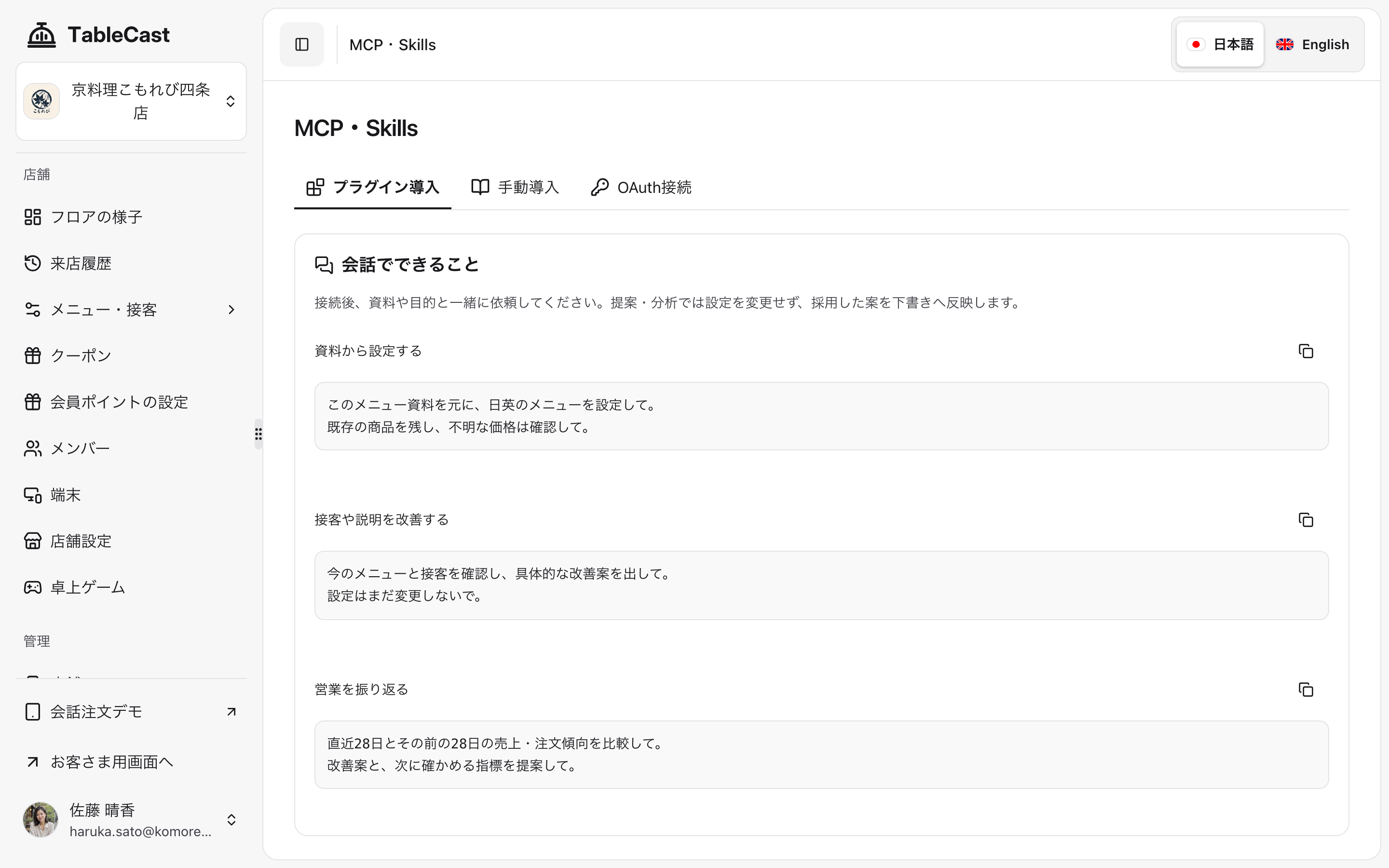Click 佐藤 晴香 profile avatar photo
Image resolution: width=1389 pixels, height=868 pixels.
coord(40,820)
